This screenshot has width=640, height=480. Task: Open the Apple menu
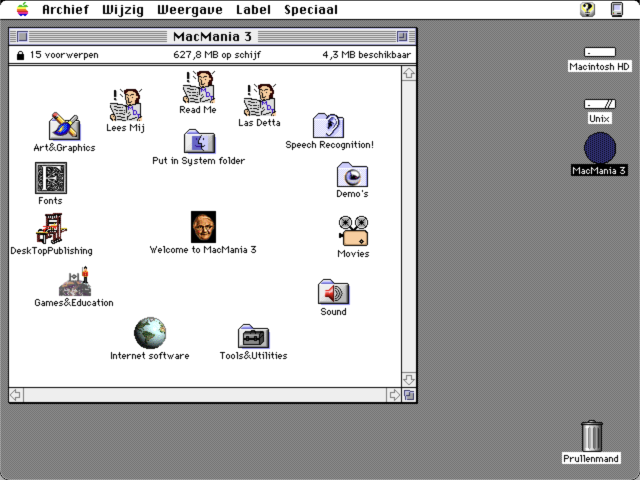pyautogui.click(x=23, y=9)
